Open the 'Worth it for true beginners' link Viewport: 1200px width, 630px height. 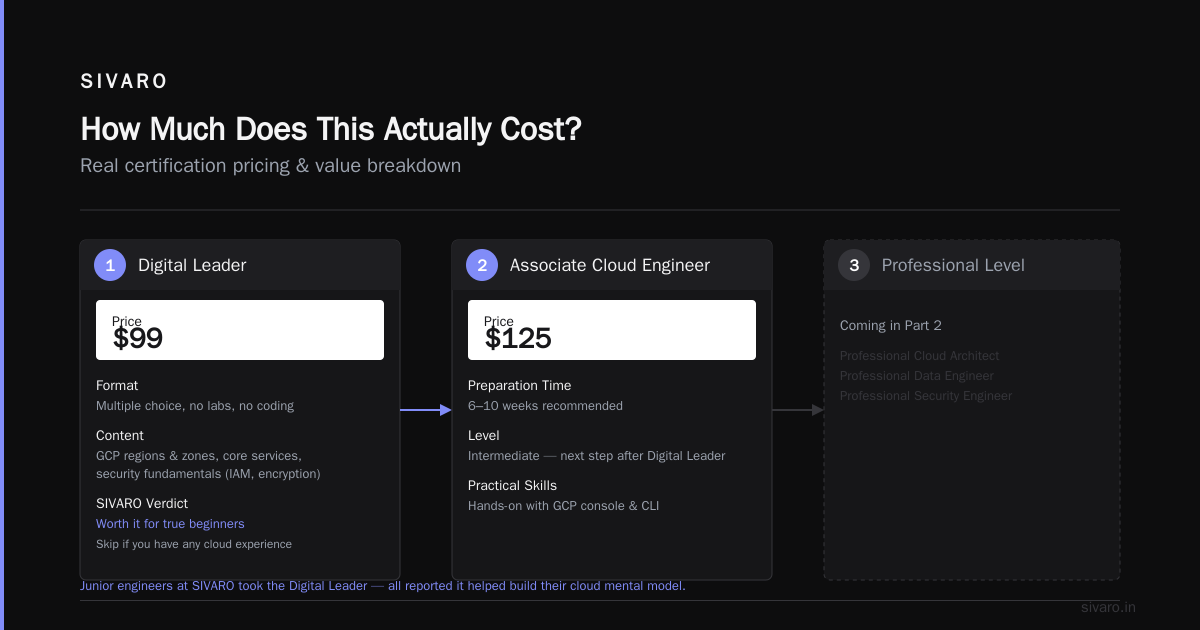[x=170, y=524]
